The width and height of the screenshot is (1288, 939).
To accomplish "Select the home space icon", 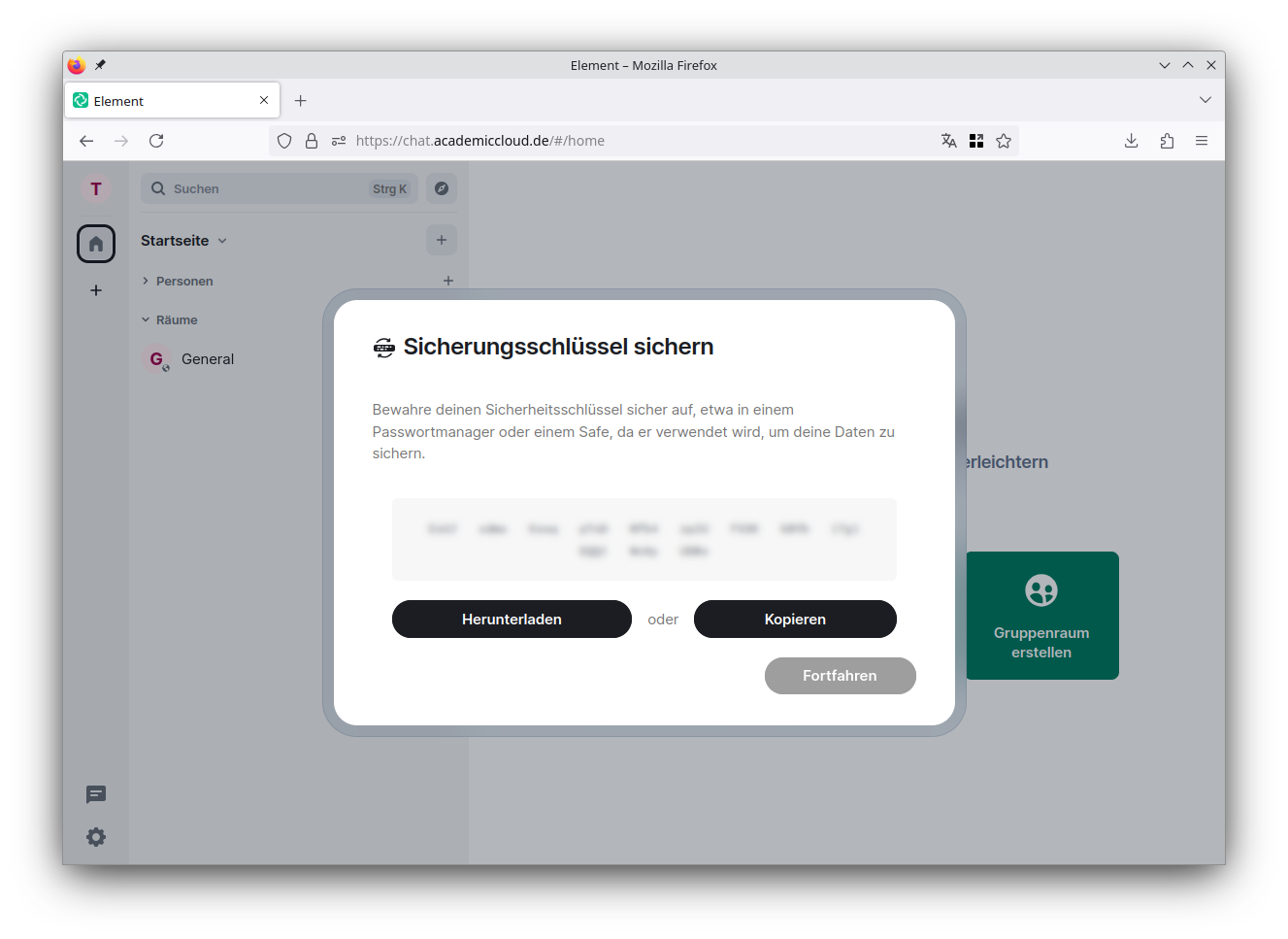I will [96, 244].
